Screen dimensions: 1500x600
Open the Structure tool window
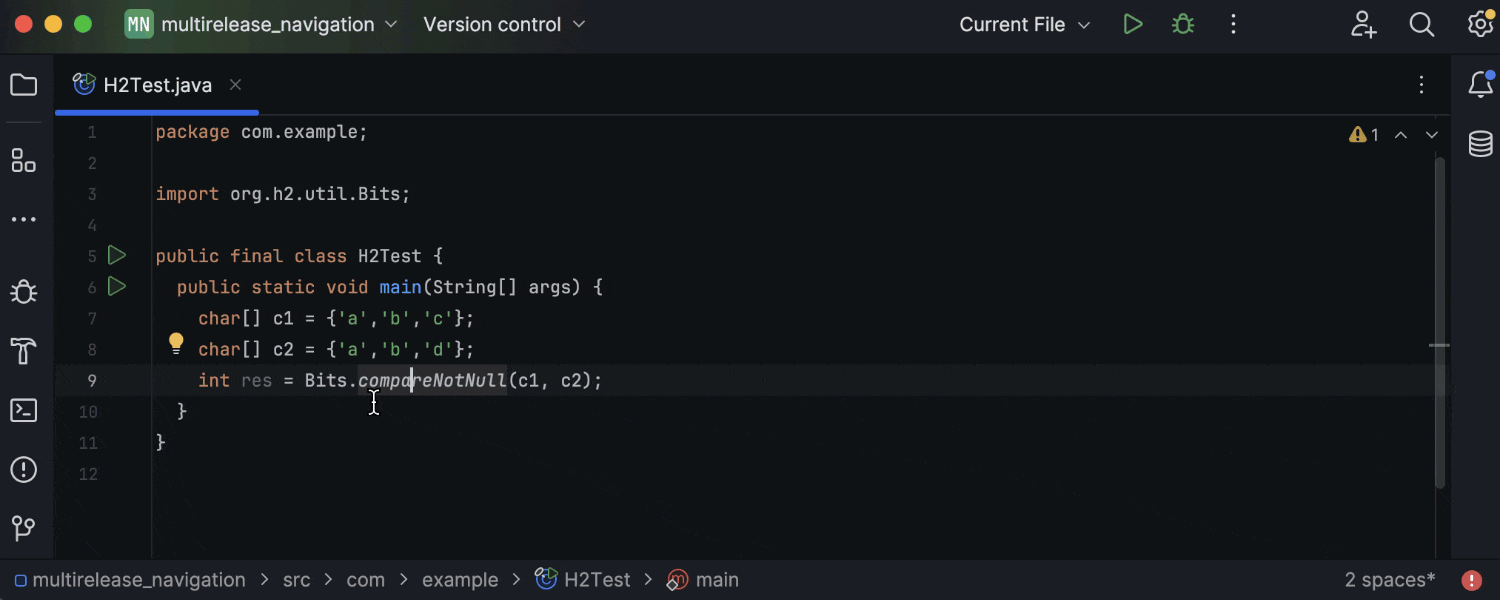click(23, 160)
